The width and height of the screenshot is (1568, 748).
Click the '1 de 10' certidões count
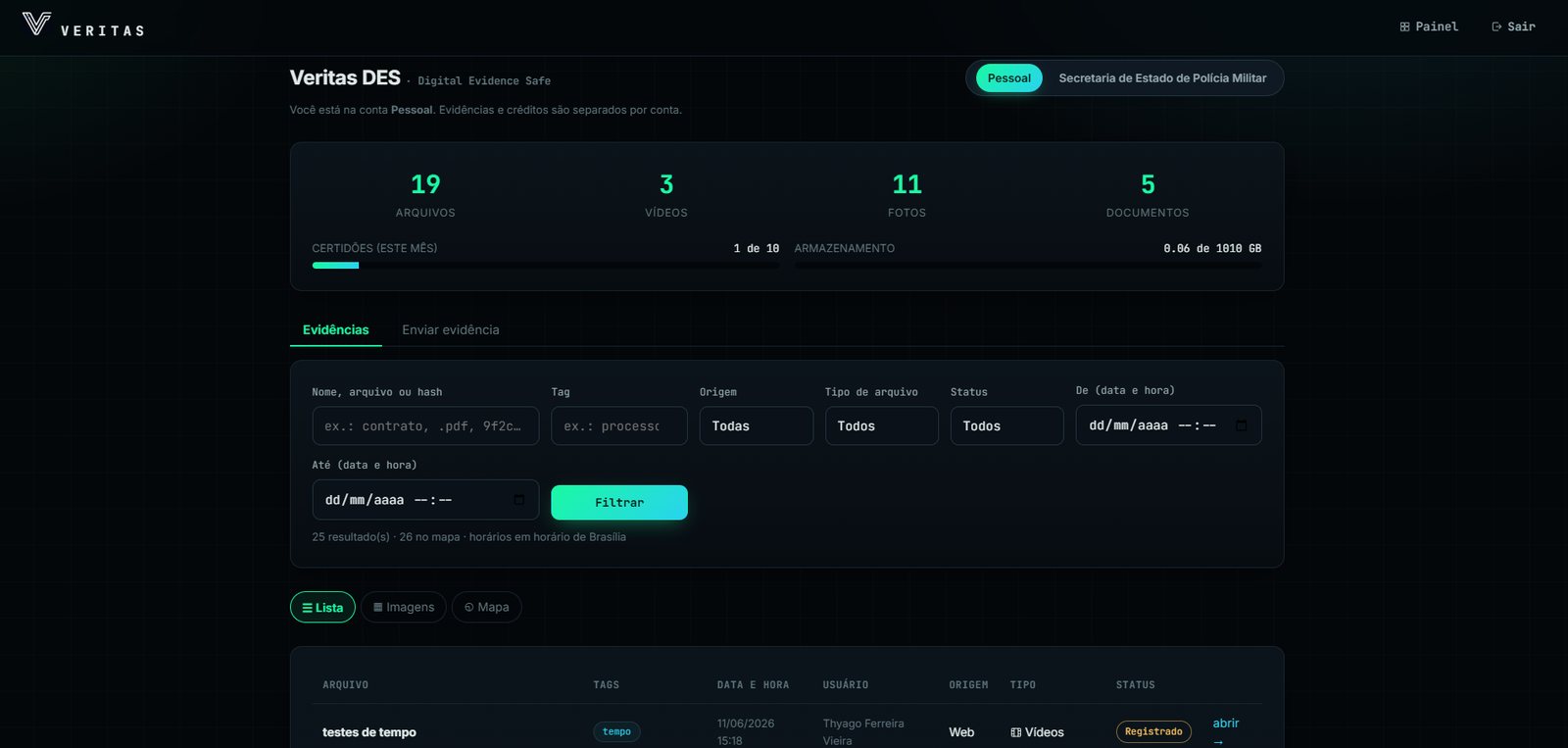(757, 249)
